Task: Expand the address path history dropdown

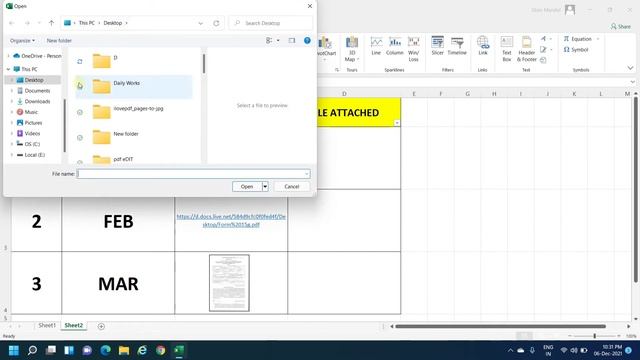Action: click(x=200, y=23)
